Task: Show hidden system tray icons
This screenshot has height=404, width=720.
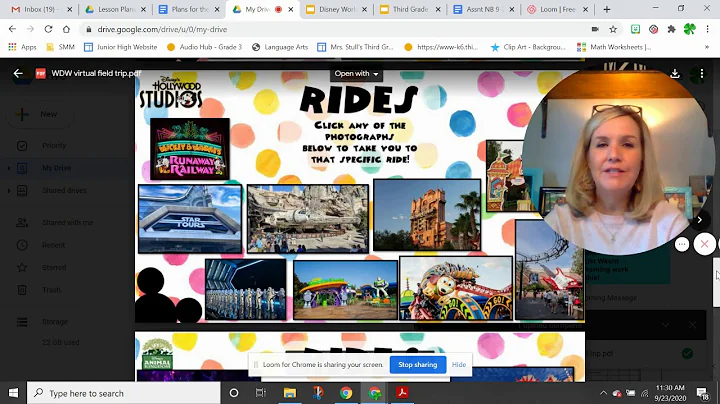Action: (603, 393)
